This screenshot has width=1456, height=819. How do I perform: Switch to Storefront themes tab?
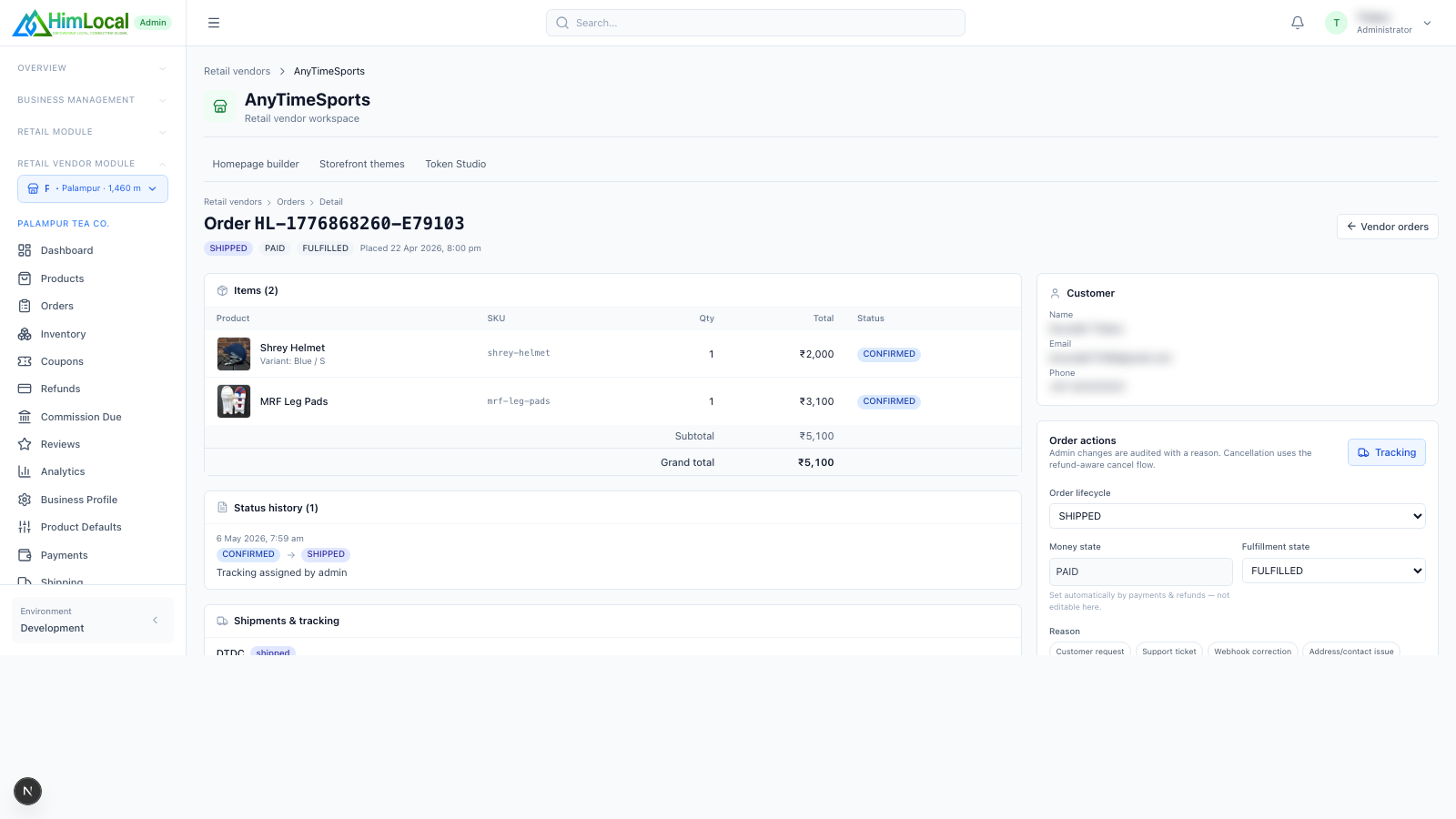pyautogui.click(x=362, y=164)
